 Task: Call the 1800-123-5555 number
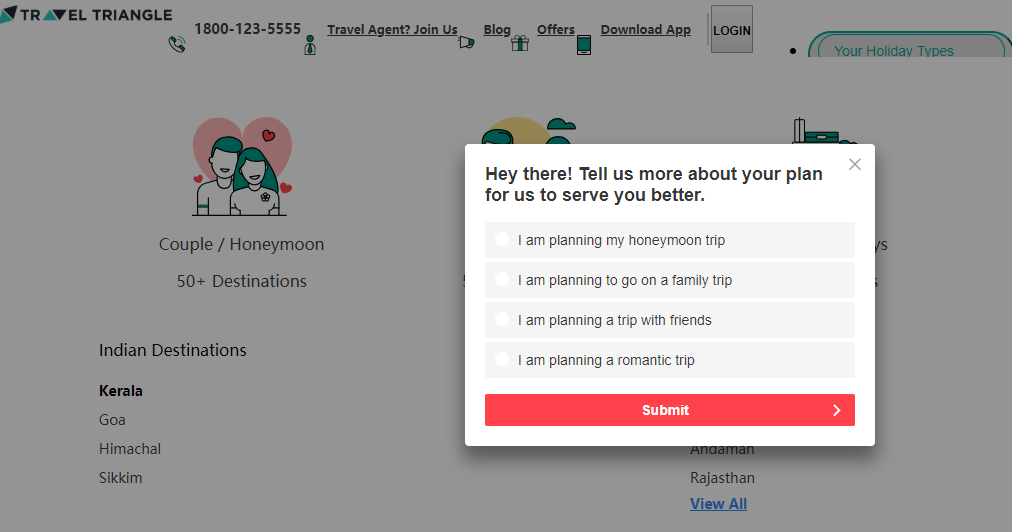click(x=247, y=29)
